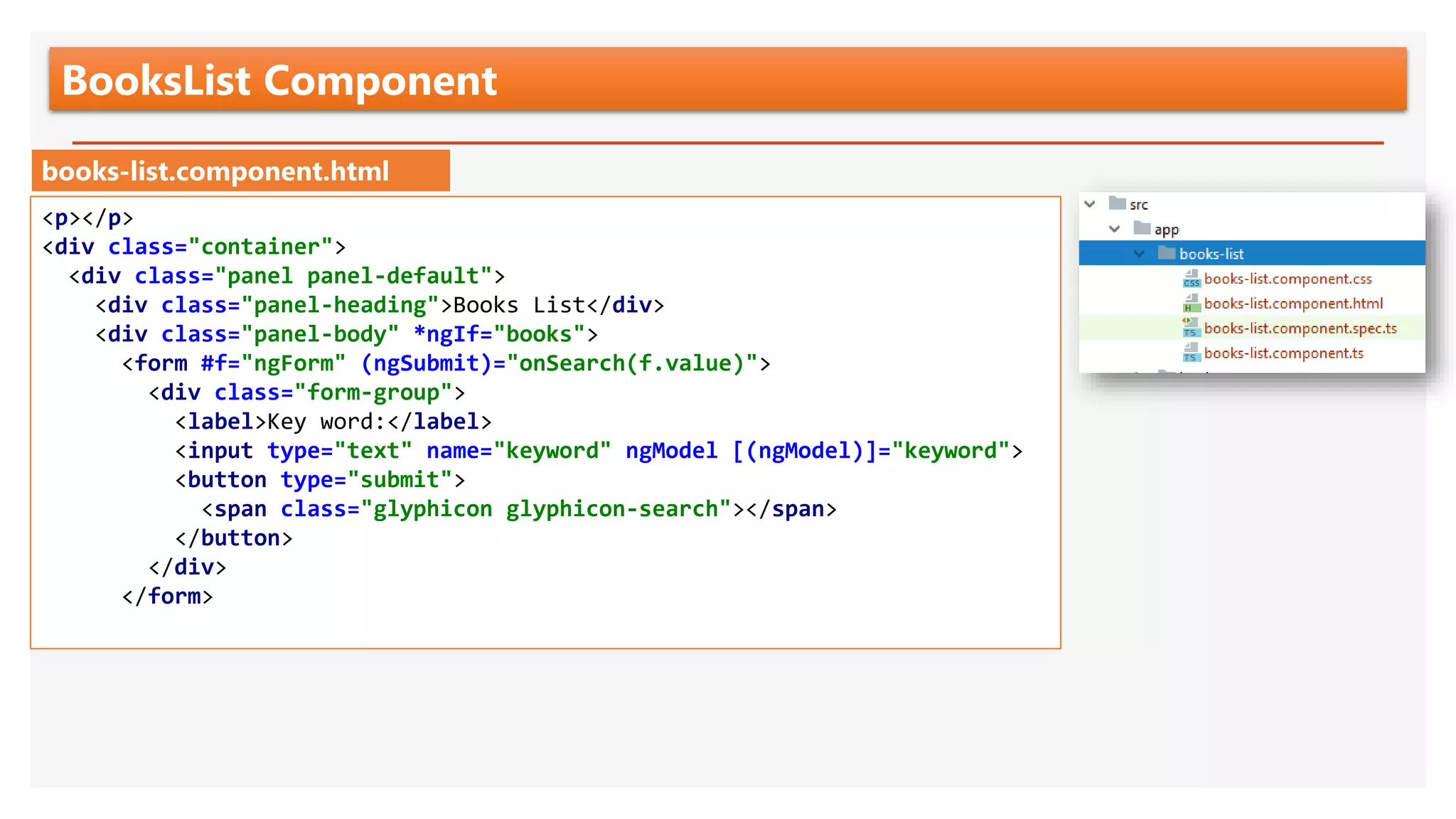This screenshot has width=1456, height=819.
Task: Select the books-list folder row
Action: pos(1252,253)
